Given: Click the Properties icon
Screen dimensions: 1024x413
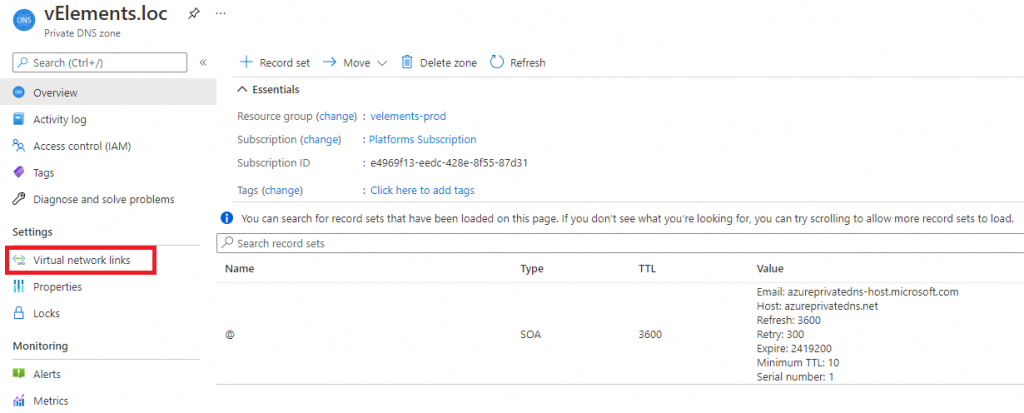Looking at the screenshot, I should [x=18, y=287].
